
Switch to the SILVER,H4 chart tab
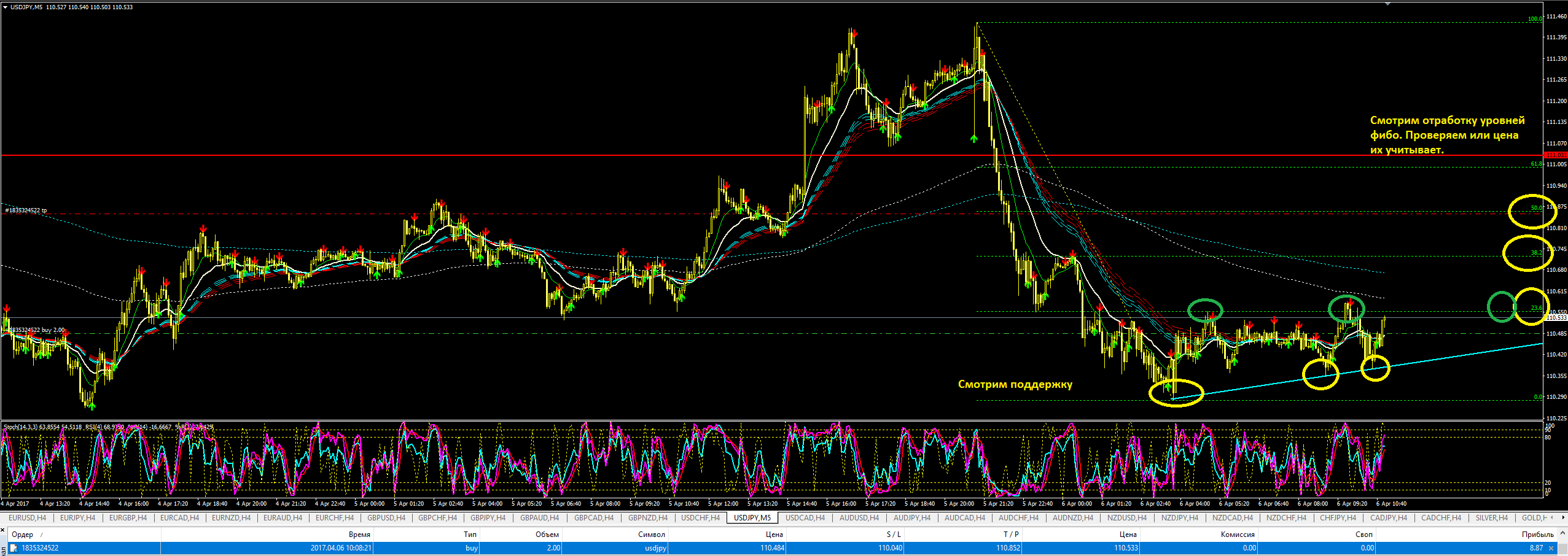pyautogui.click(x=1491, y=518)
